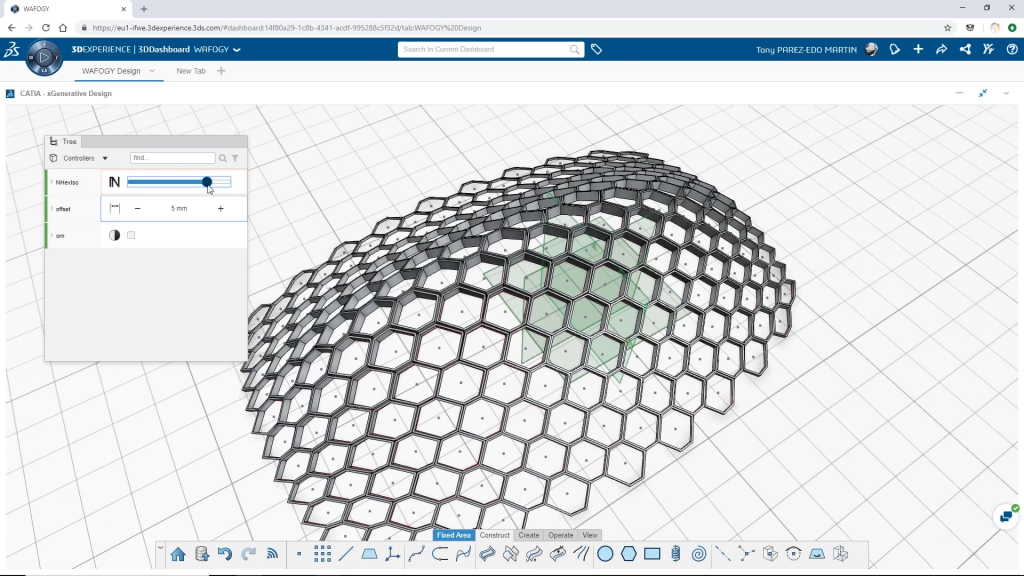Viewport: 1024px width, 576px height.
Task: Select the Plane tool
Action: (370, 554)
